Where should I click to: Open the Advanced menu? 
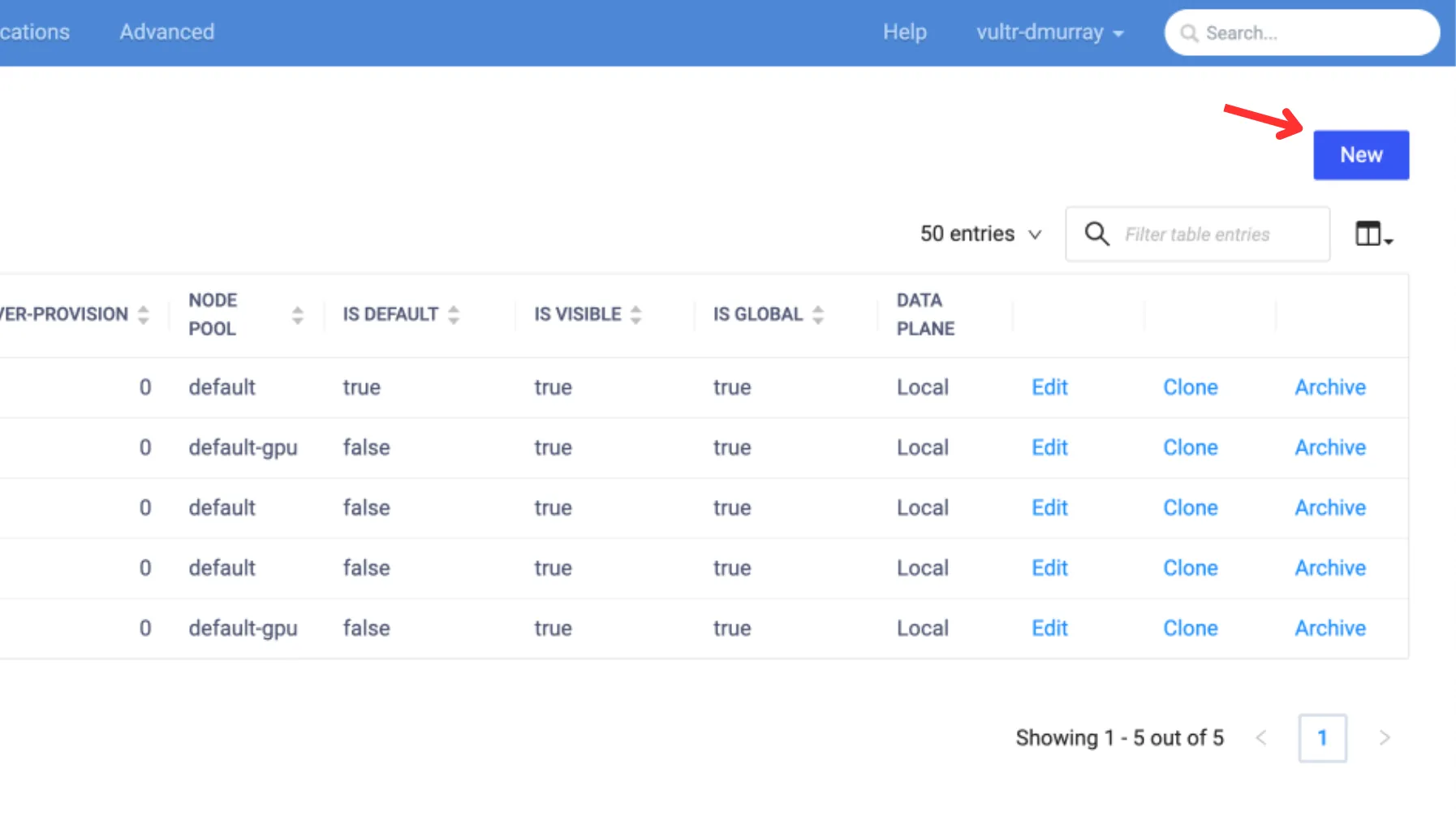tap(167, 32)
